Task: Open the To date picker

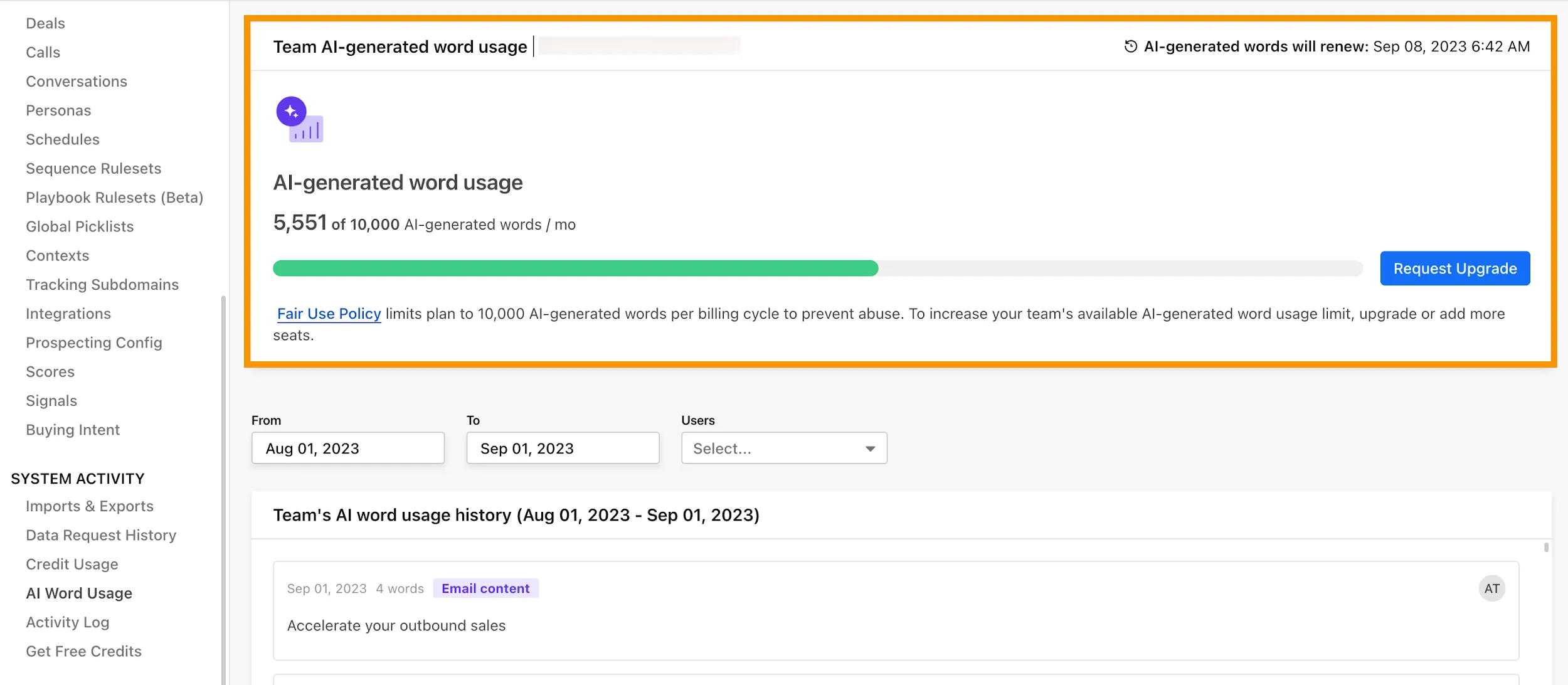Action: tap(563, 449)
